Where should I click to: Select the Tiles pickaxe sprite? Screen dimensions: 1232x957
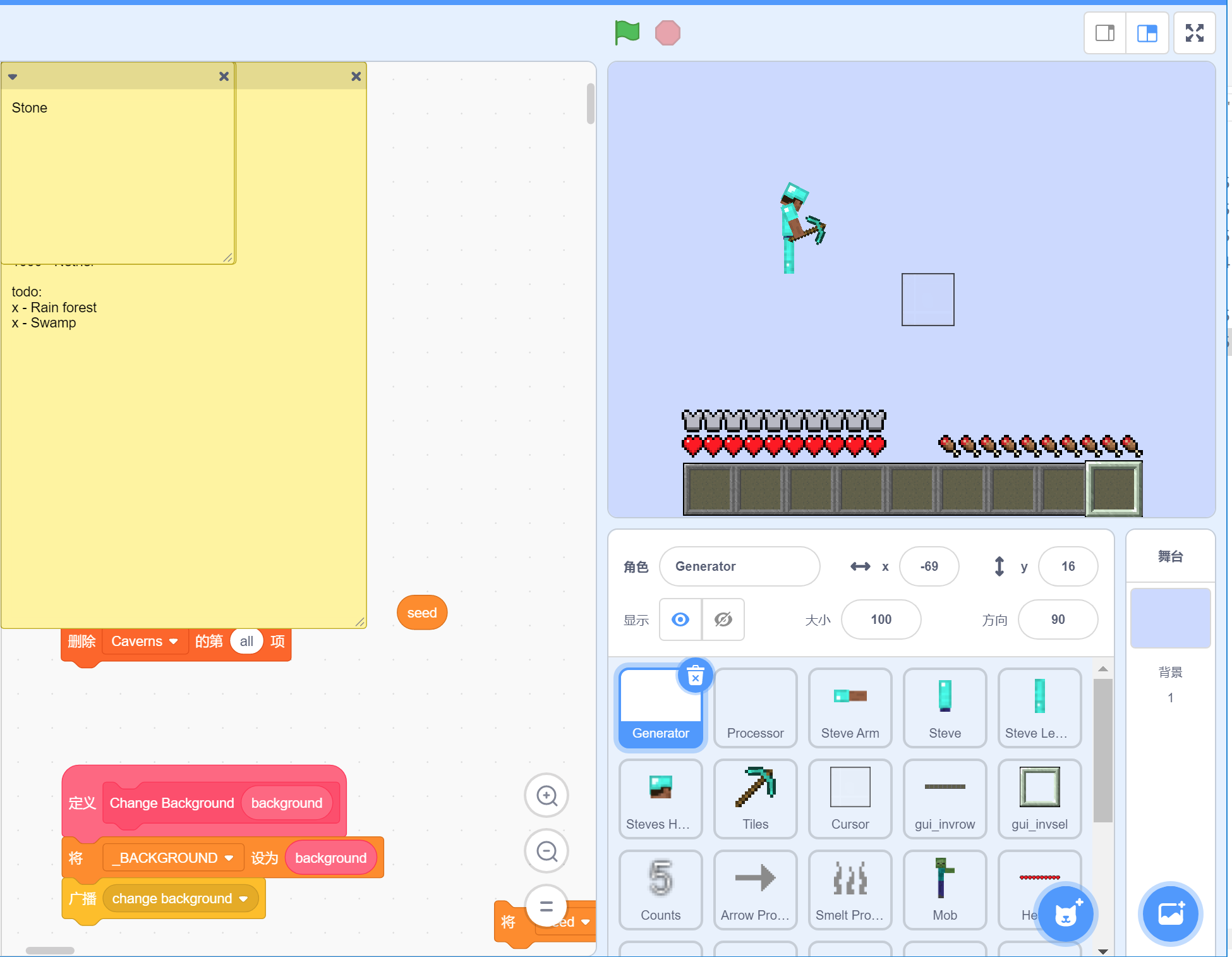[755, 800]
